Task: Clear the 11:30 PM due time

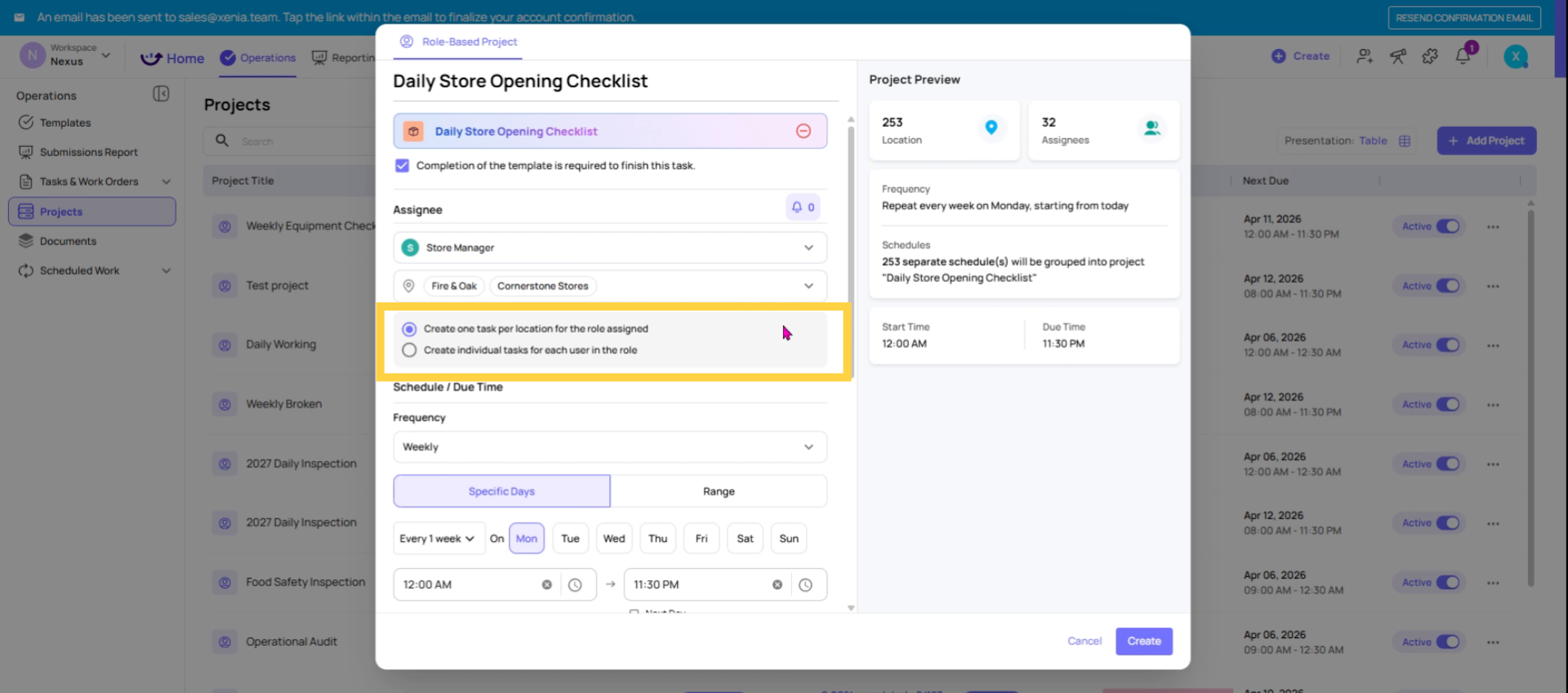Action: click(x=777, y=584)
